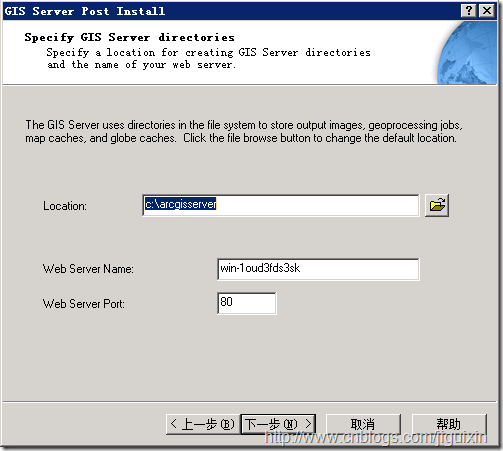The image size is (503, 451).
Task: Cancel setup using the 取消 button
Action: click(x=363, y=424)
